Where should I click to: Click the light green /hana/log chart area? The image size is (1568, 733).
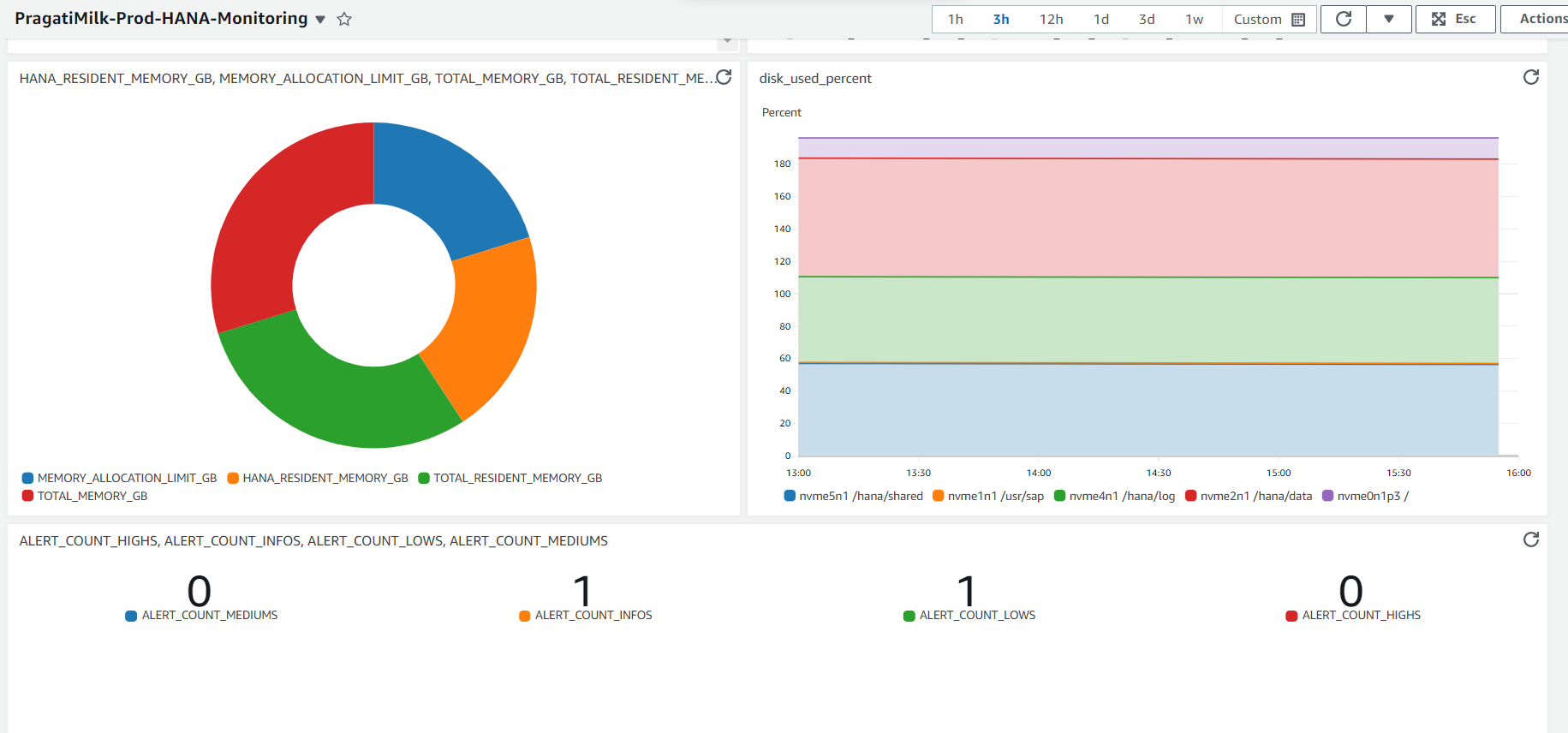point(1148,319)
